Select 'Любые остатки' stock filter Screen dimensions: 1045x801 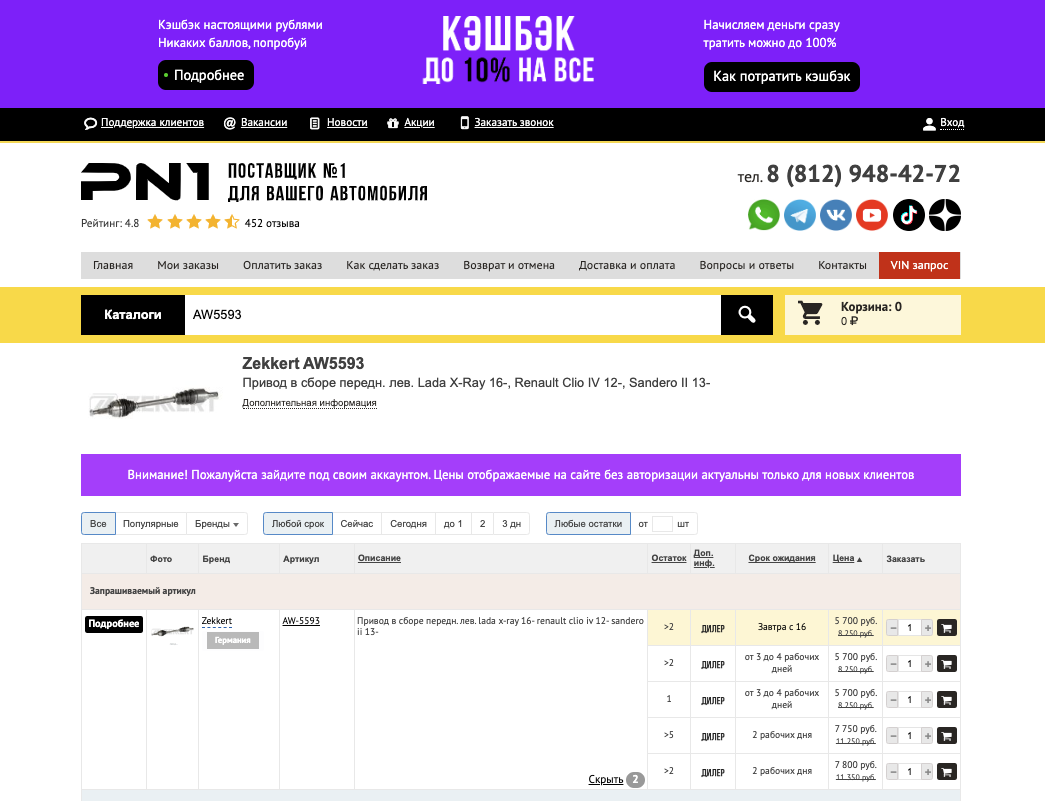(588, 524)
